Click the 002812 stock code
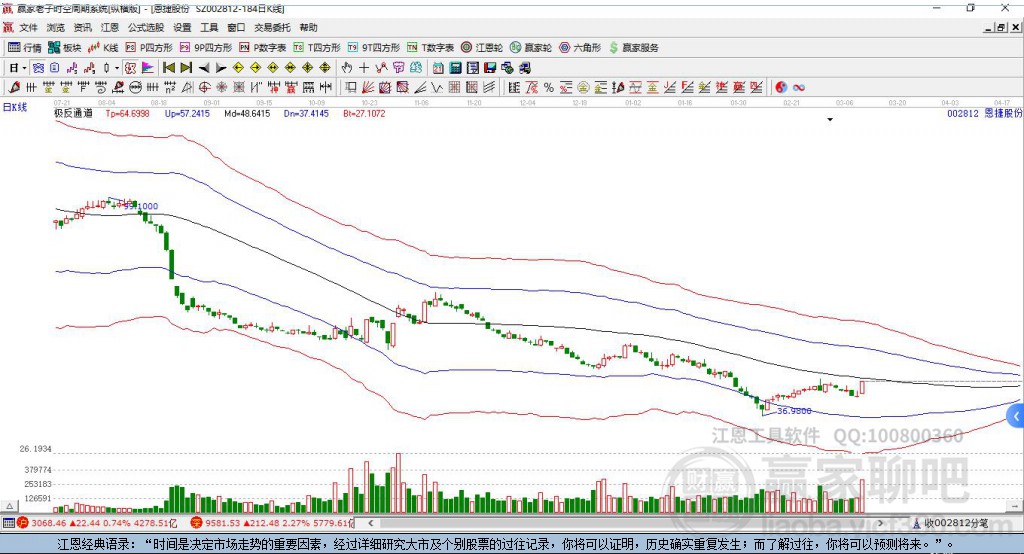The width and height of the screenshot is (1024, 554). tap(963, 113)
